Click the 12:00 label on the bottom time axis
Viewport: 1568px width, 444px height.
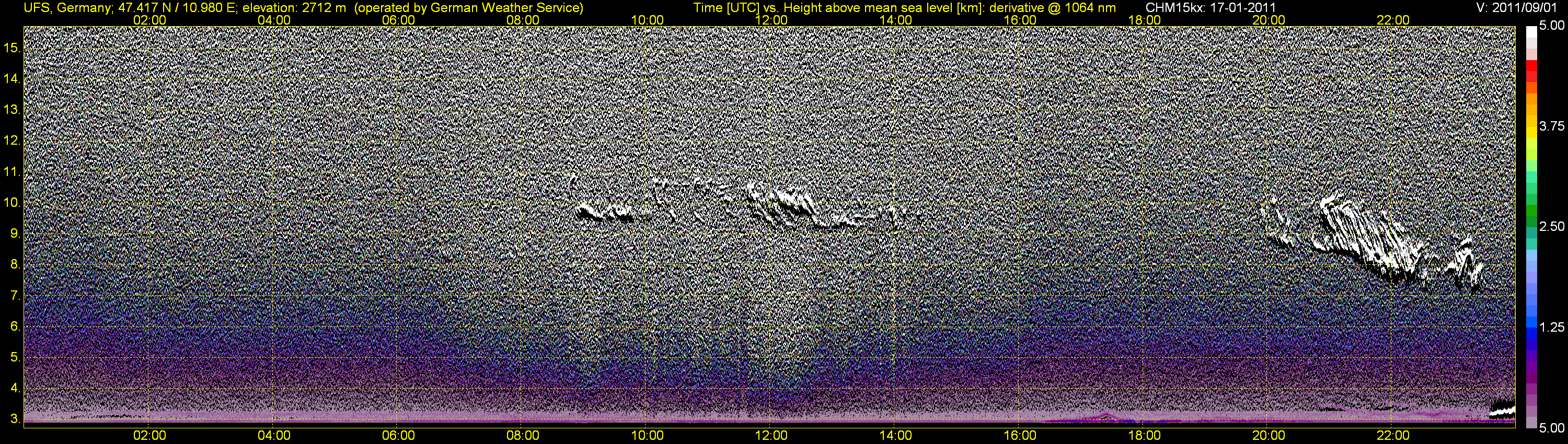(x=771, y=436)
